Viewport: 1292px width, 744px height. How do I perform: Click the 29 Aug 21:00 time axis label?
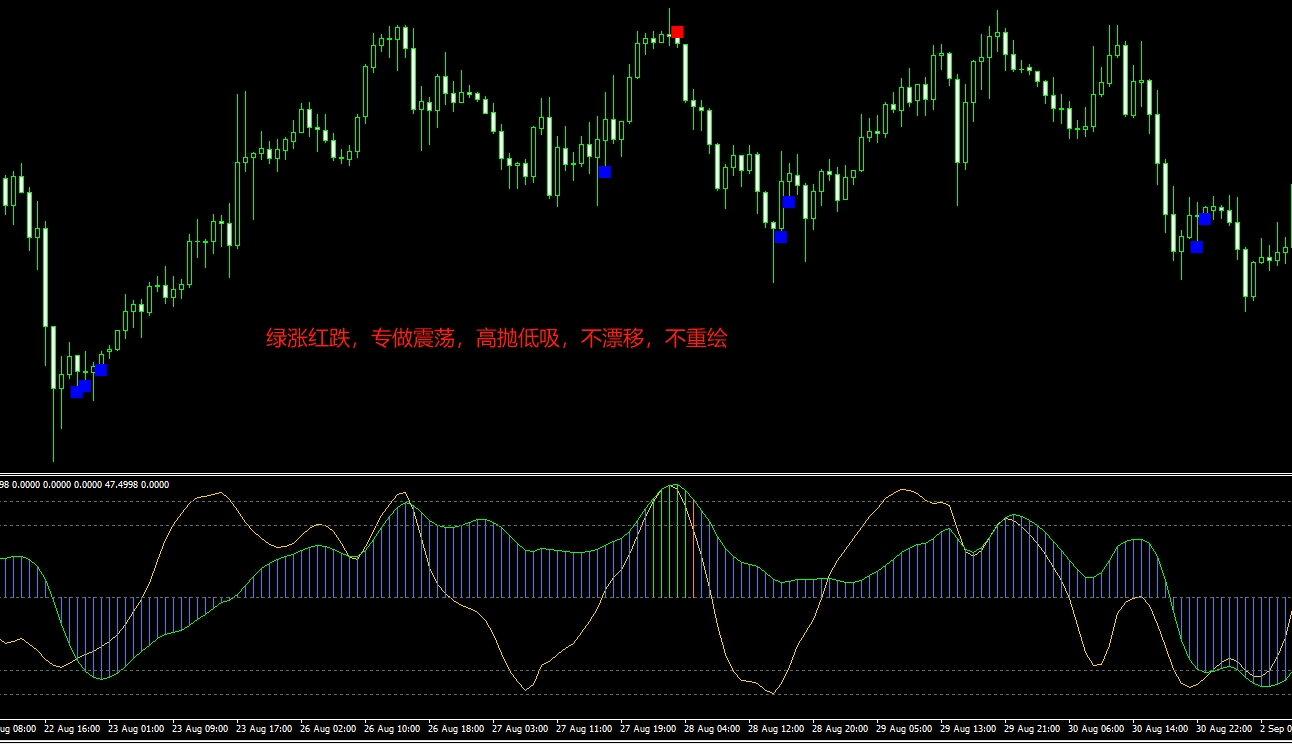(1032, 729)
